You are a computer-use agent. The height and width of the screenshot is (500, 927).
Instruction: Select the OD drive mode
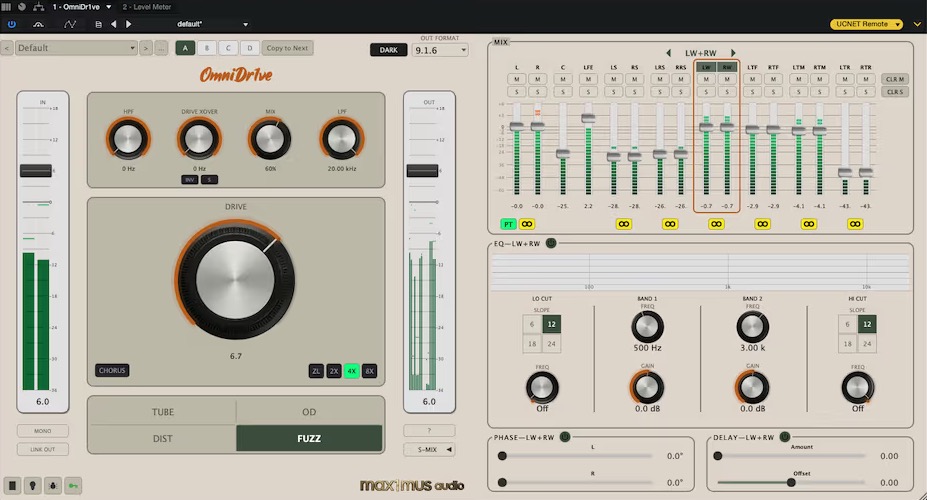coord(309,412)
